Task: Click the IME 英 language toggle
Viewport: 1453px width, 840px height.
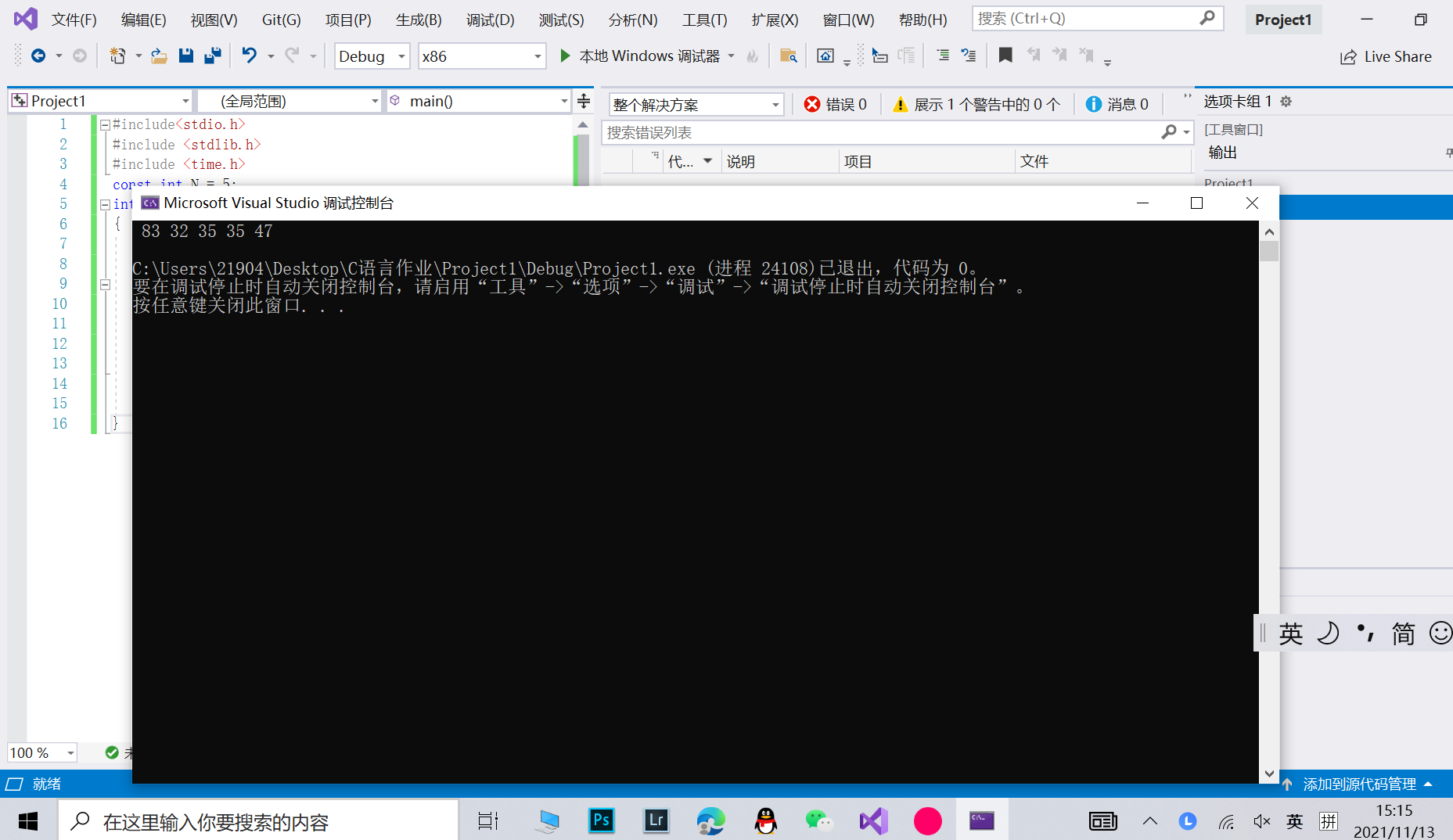Action: tap(1291, 633)
